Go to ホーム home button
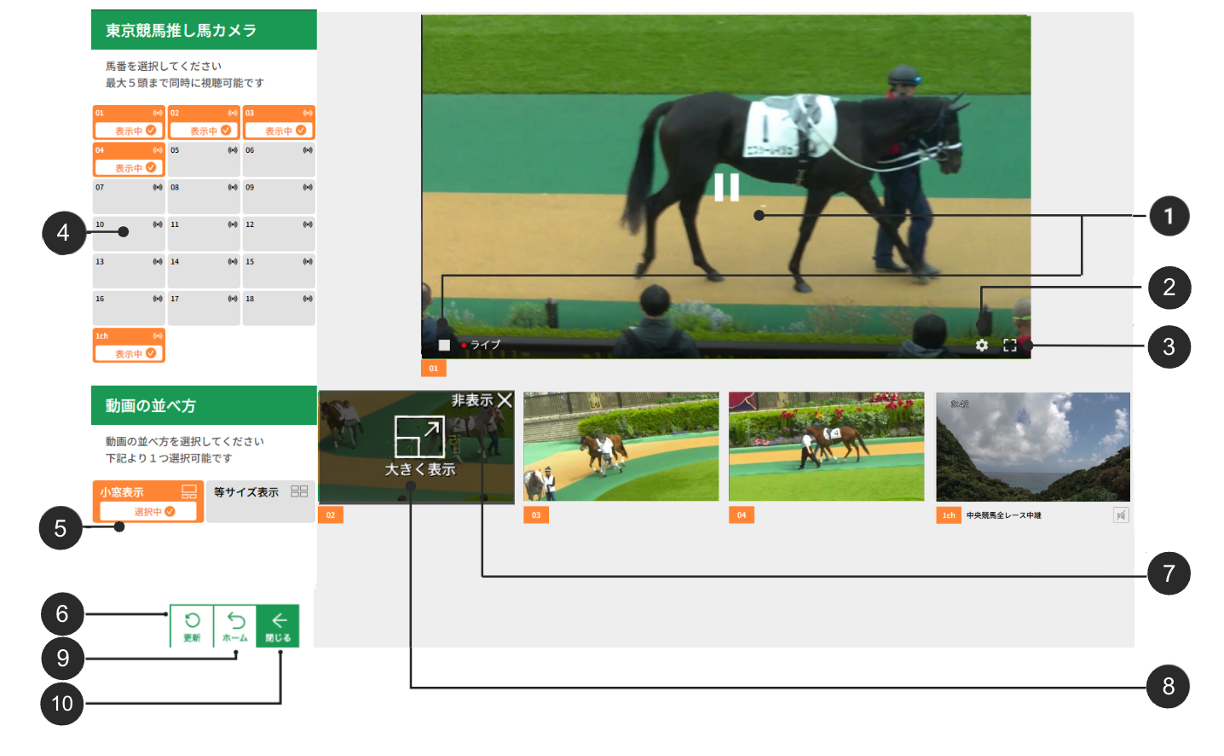This screenshot has height=756, width=1224. (x=235, y=626)
